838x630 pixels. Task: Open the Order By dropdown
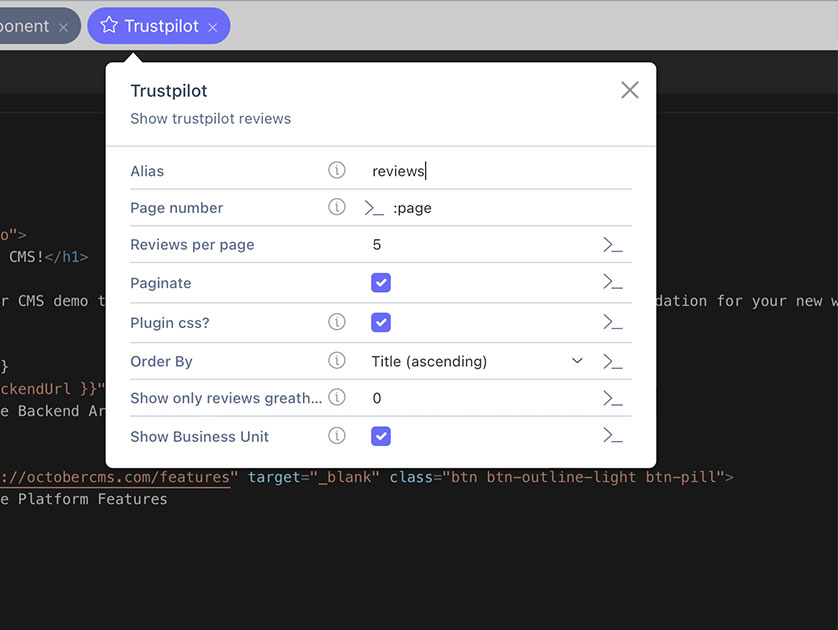pyautogui.click(x=477, y=361)
